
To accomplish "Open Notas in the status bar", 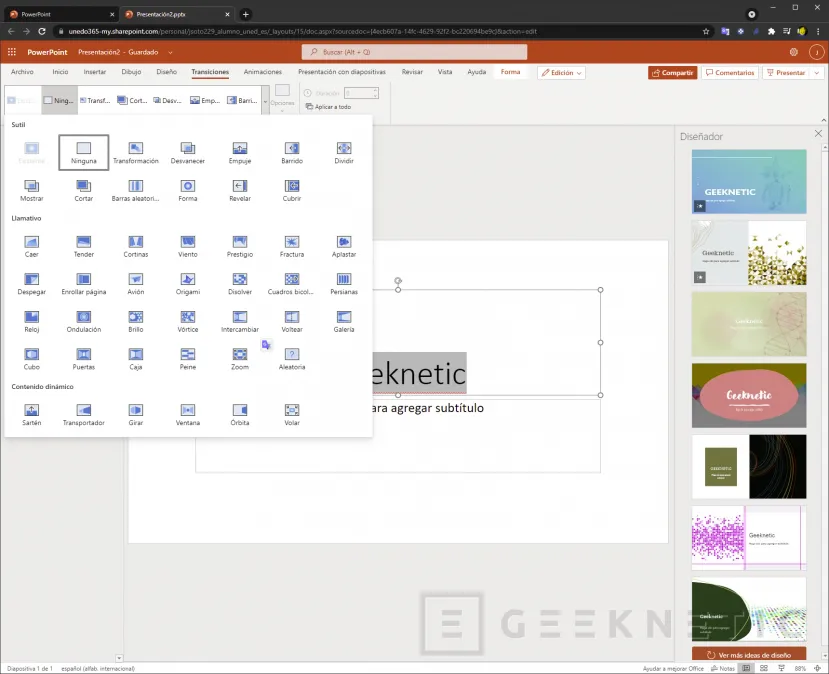I will click(723, 669).
